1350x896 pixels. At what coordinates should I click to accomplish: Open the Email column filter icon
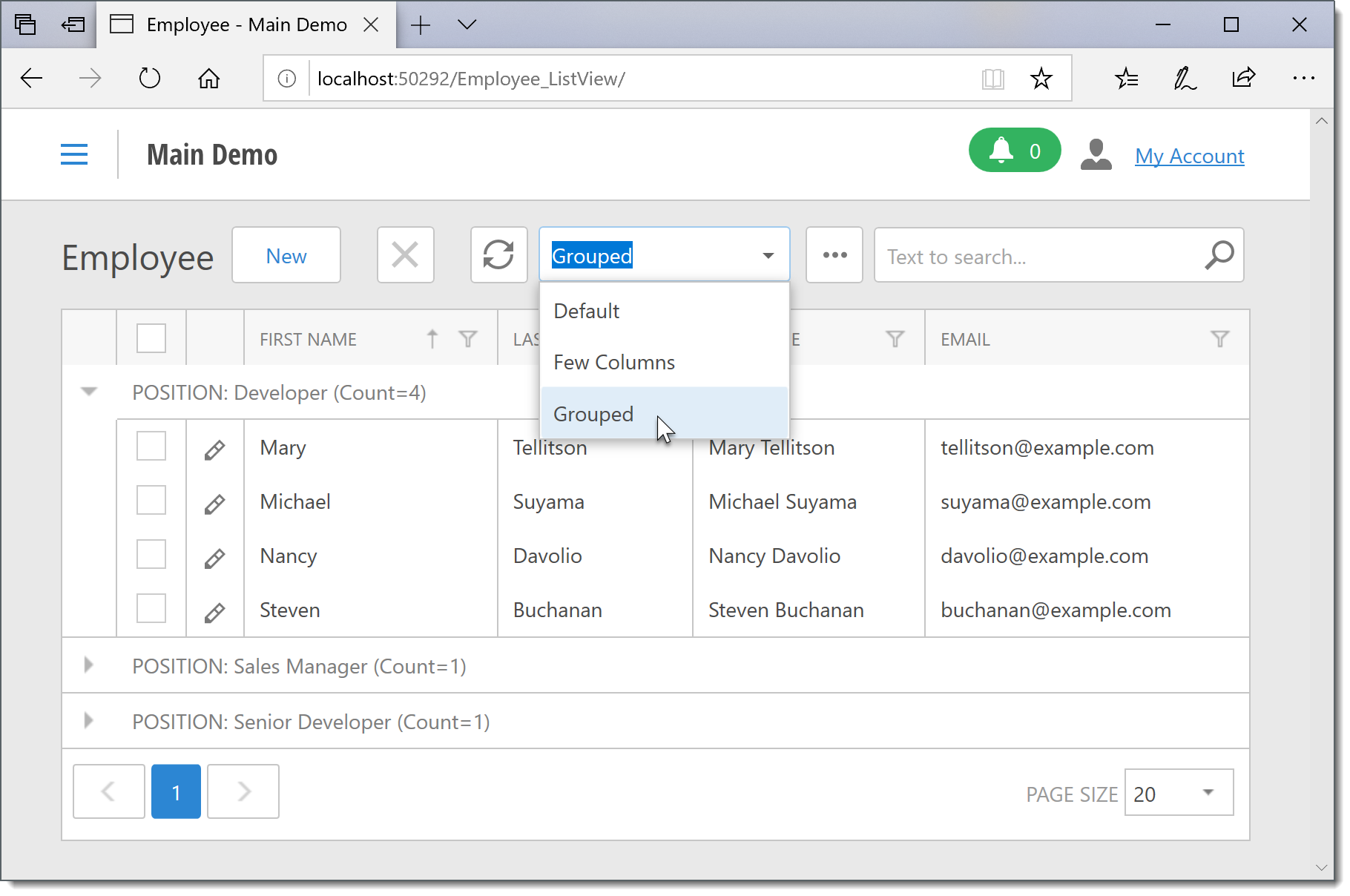pyautogui.click(x=1219, y=339)
